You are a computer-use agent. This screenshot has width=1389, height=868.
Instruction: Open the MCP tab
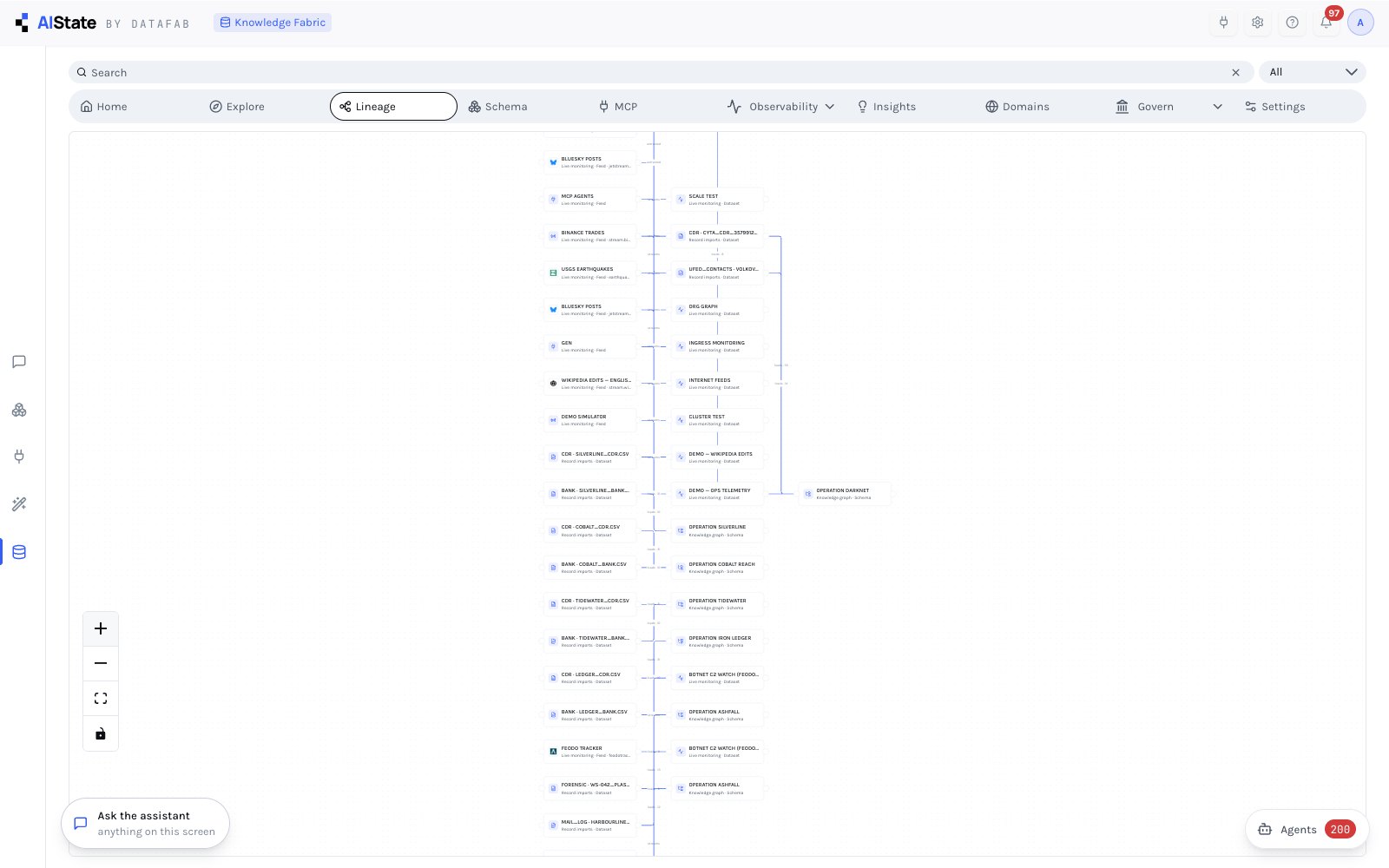tap(618, 107)
